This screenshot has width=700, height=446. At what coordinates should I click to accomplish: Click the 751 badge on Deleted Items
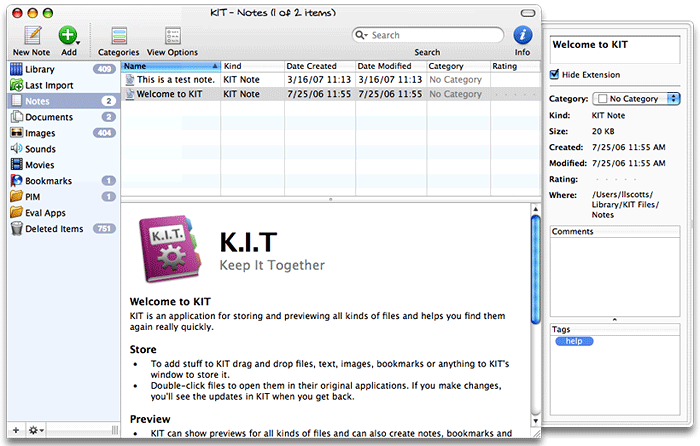[x=104, y=229]
